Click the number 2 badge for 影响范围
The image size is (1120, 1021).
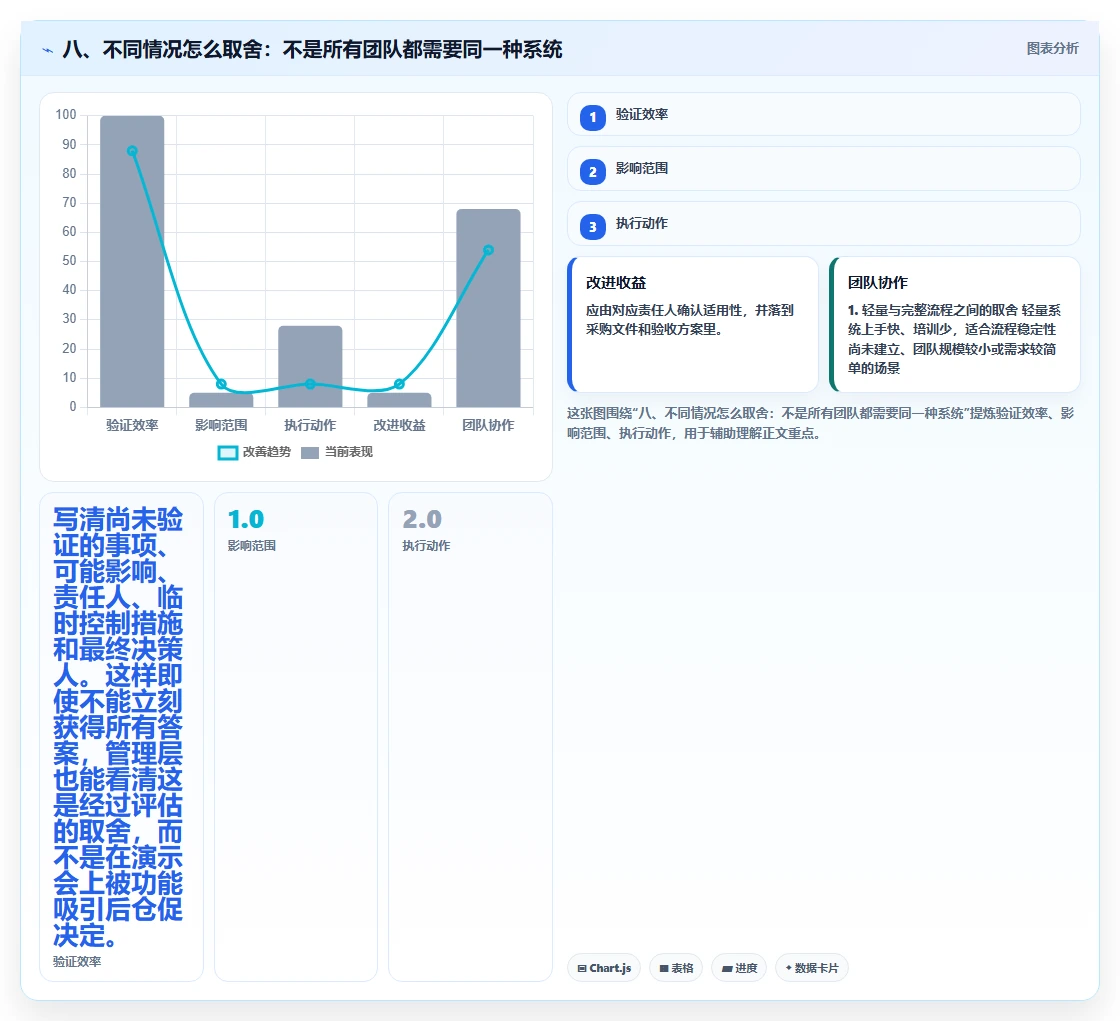pyautogui.click(x=593, y=172)
